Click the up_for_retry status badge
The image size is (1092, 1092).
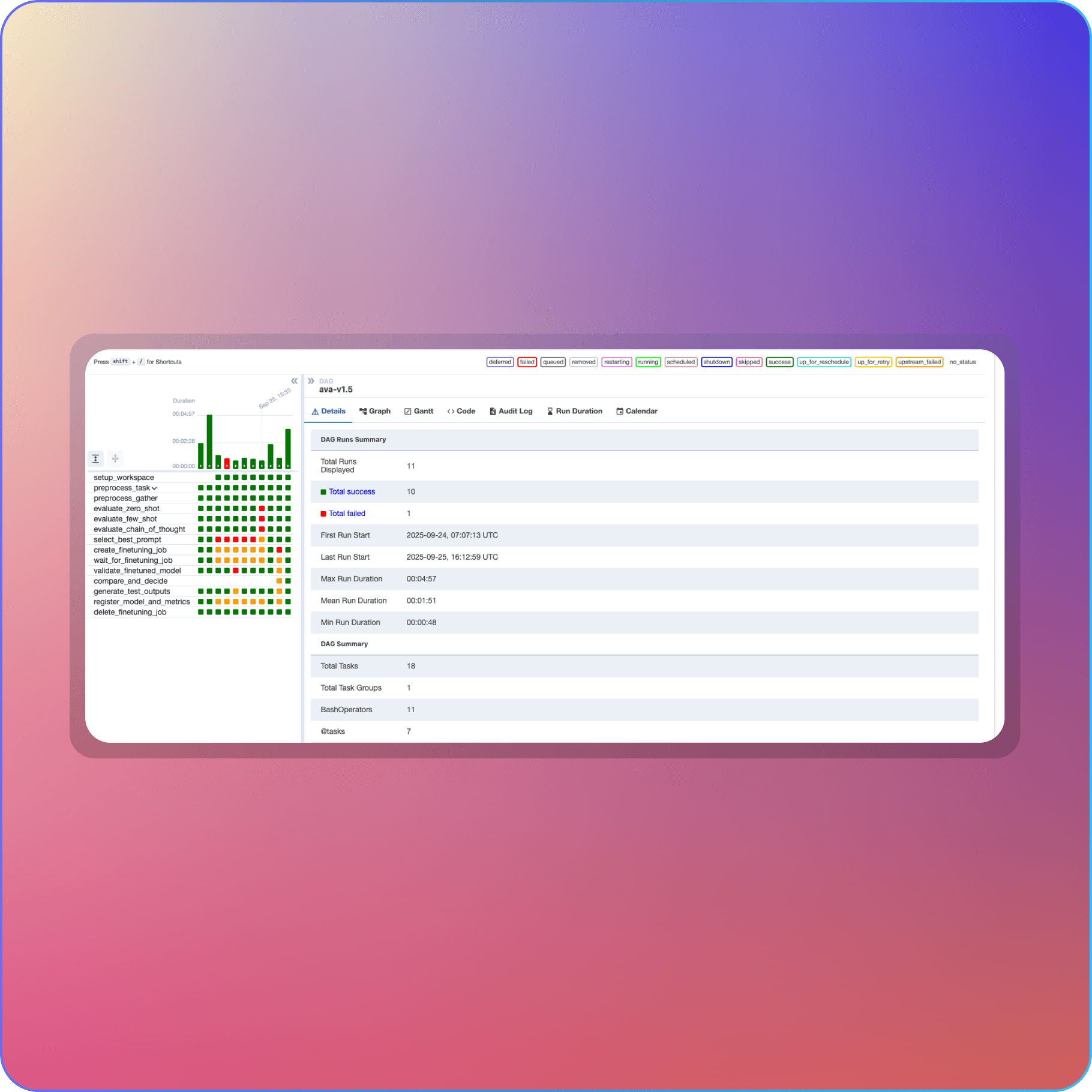(873, 362)
